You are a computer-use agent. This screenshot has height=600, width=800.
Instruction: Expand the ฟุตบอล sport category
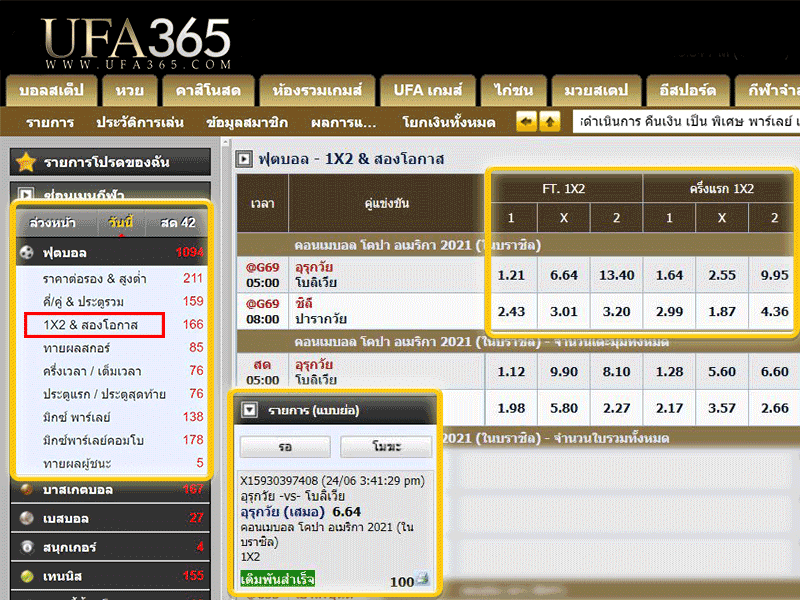(x=112, y=252)
